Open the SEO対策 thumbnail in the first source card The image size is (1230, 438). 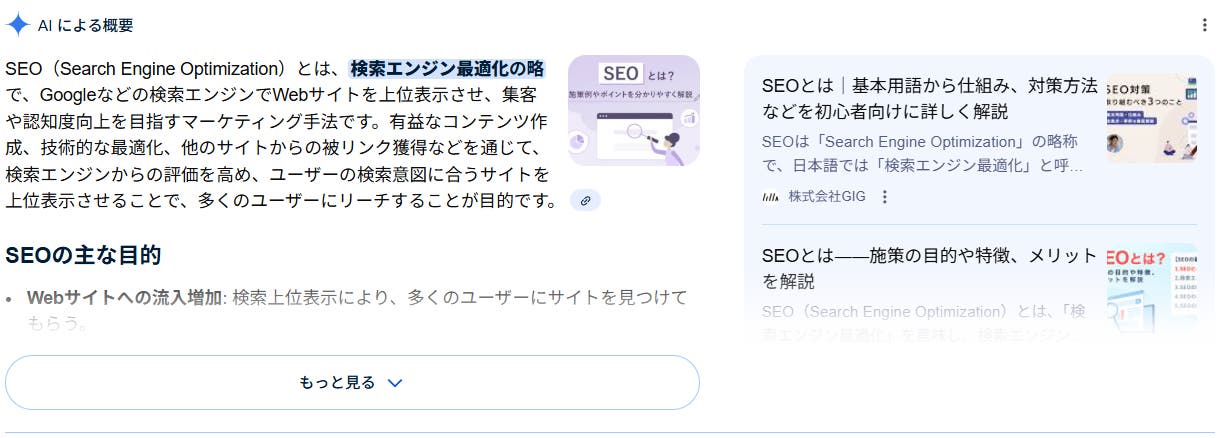(x=1151, y=118)
